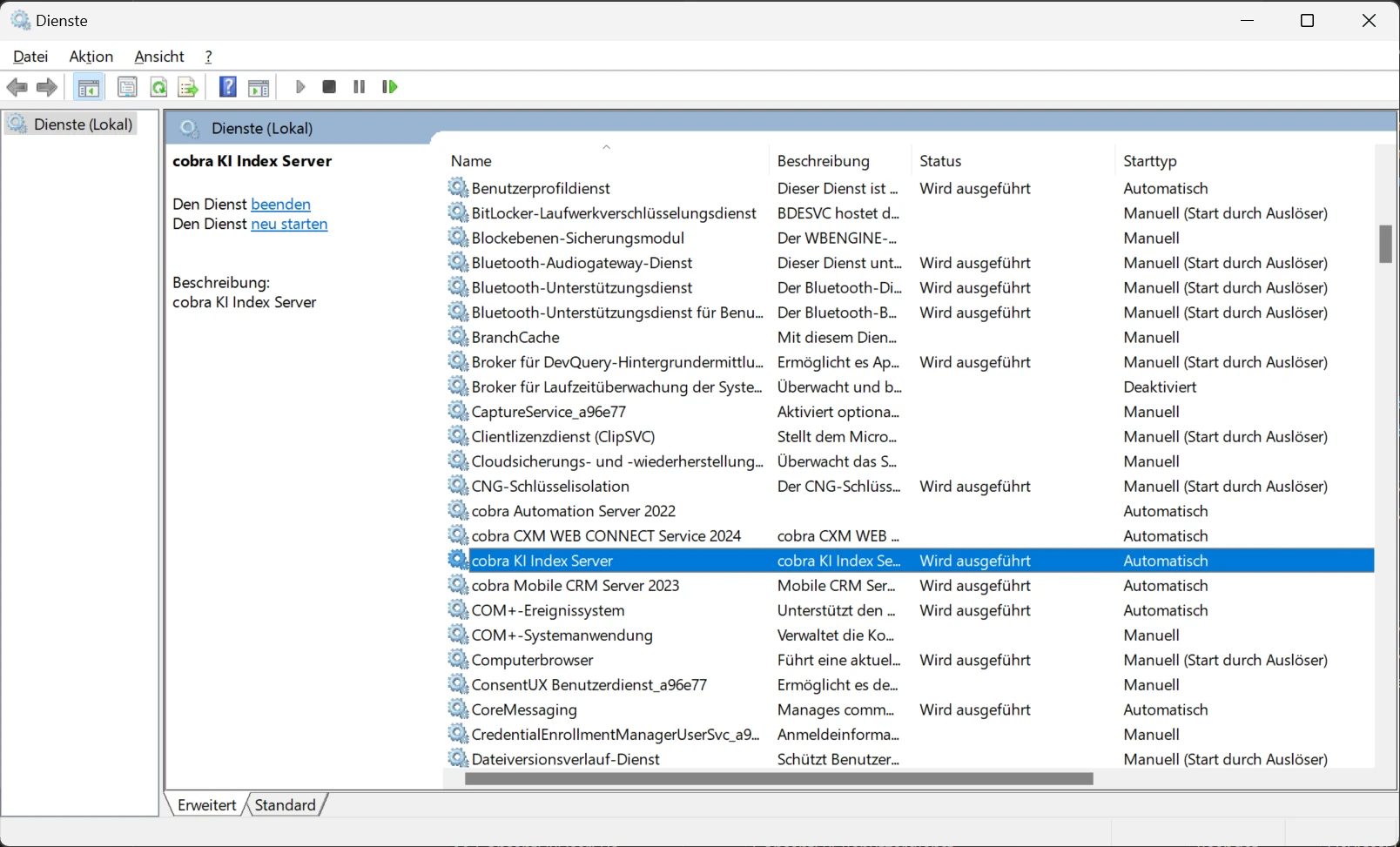Click the Refresh toolbar icon
This screenshot has width=1400, height=847.
tap(158, 87)
